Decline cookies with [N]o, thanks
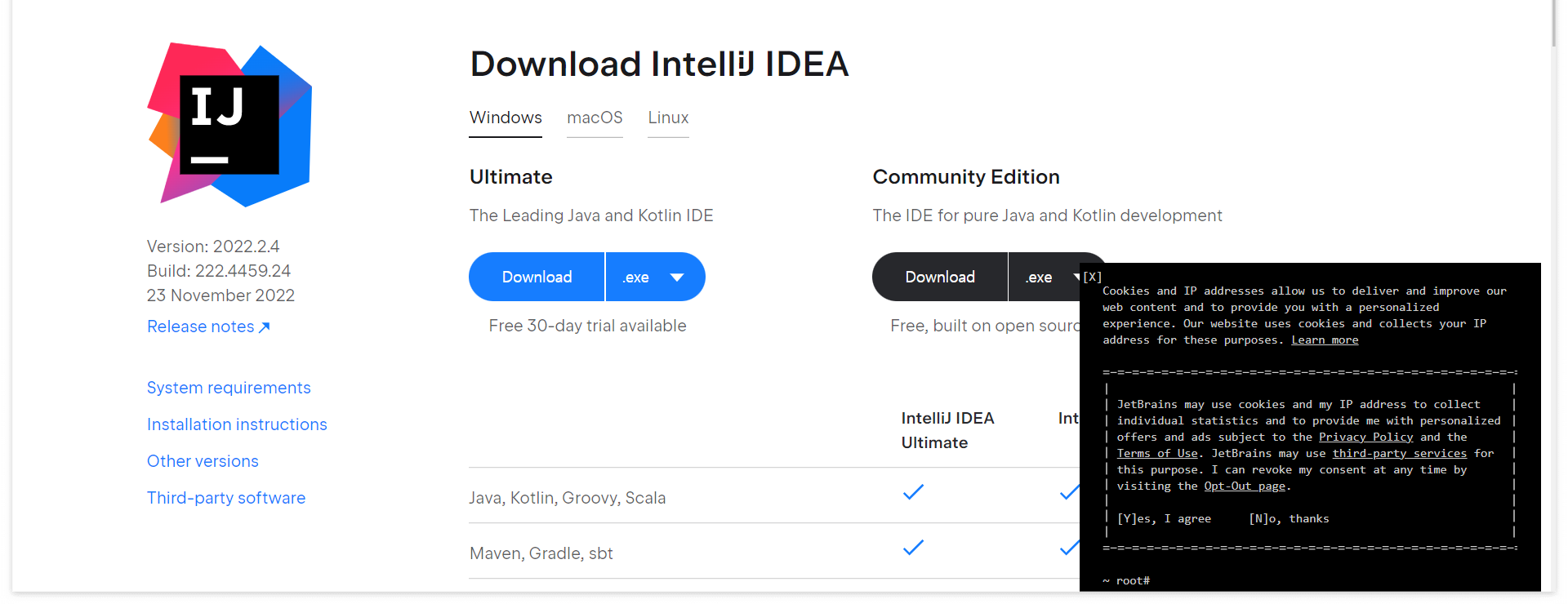Screen dimensions: 1568x604 [x=1289, y=519]
